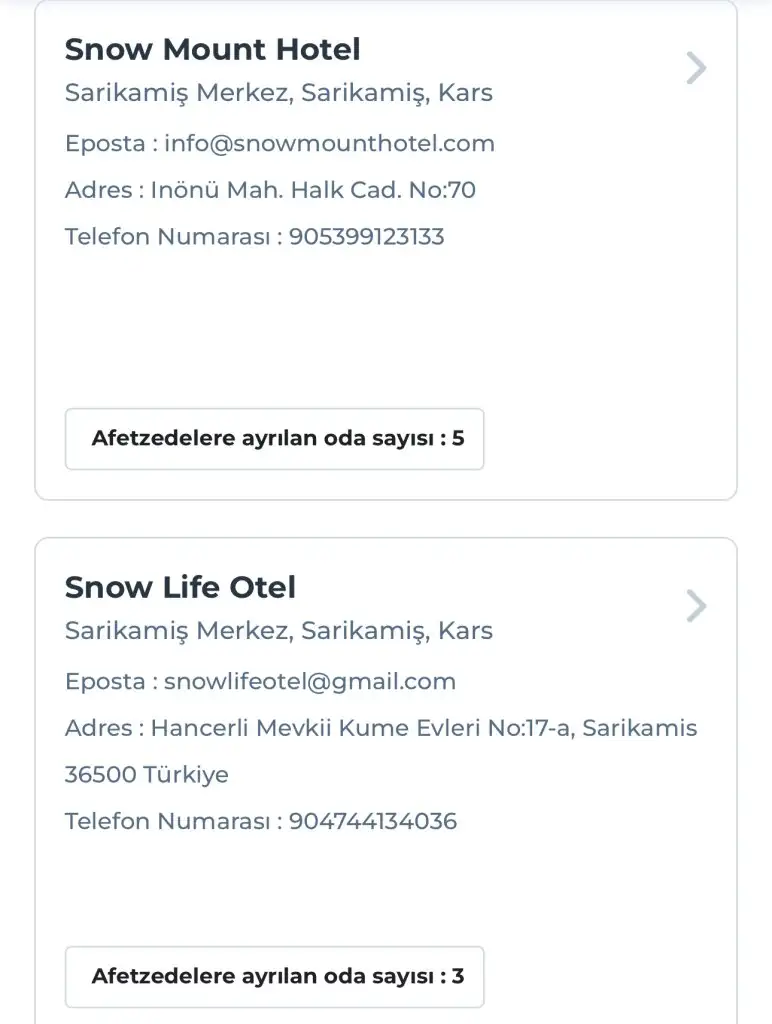The height and width of the screenshot is (1024, 772).
Task: Click the Snow Mount Hotel title
Action: (x=212, y=49)
